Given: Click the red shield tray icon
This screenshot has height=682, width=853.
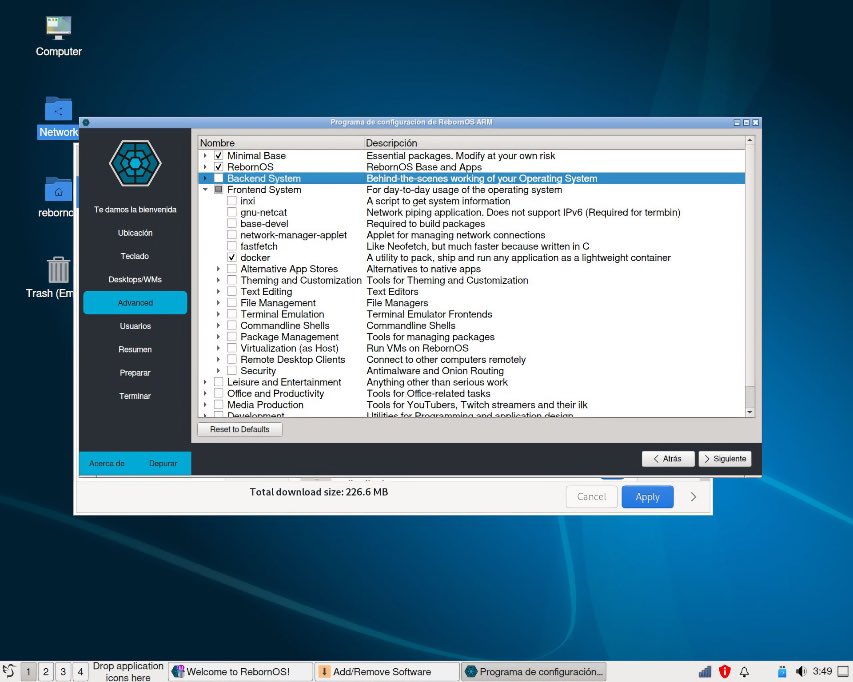Looking at the screenshot, I should [724, 672].
